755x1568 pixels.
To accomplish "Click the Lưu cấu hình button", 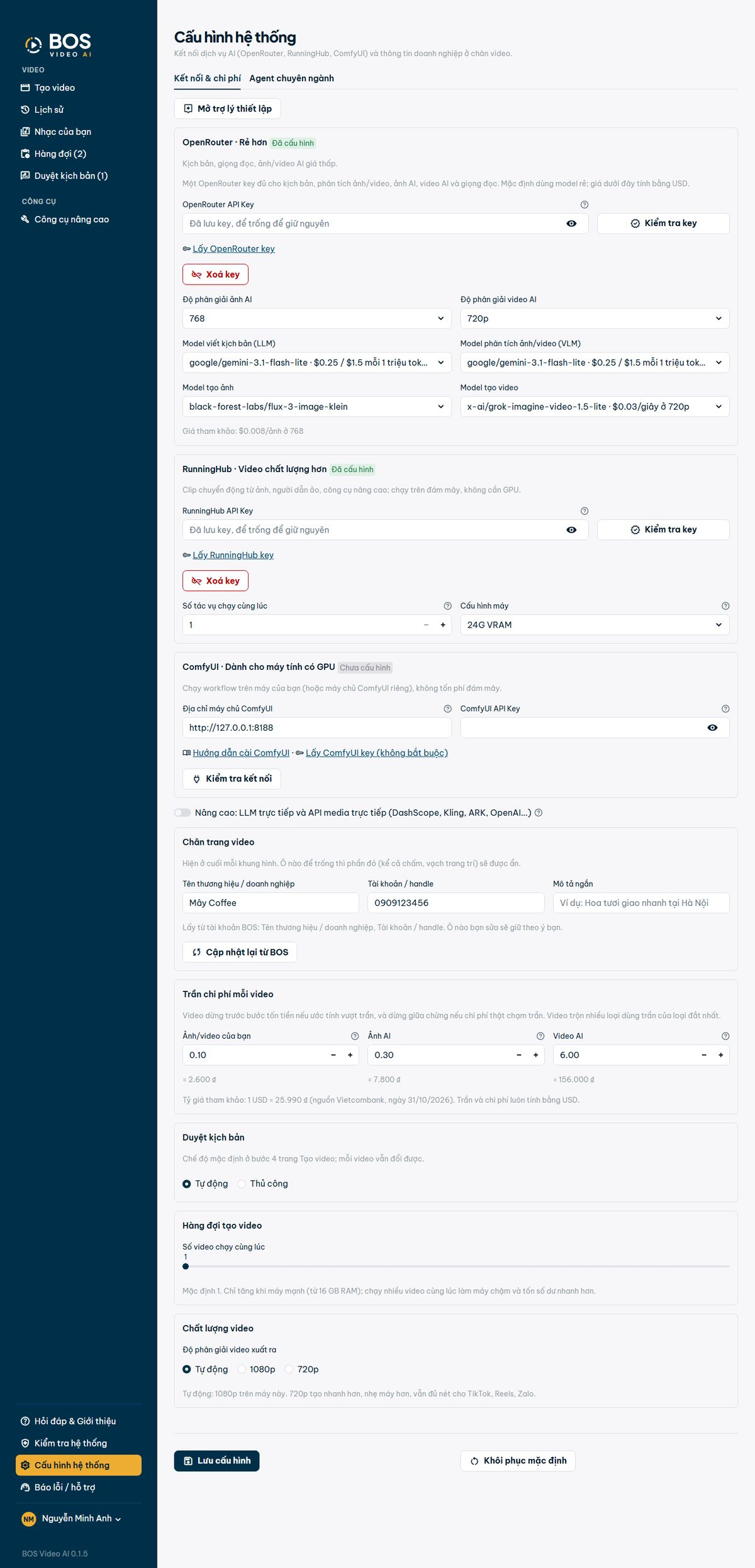I will [x=216, y=1461].
